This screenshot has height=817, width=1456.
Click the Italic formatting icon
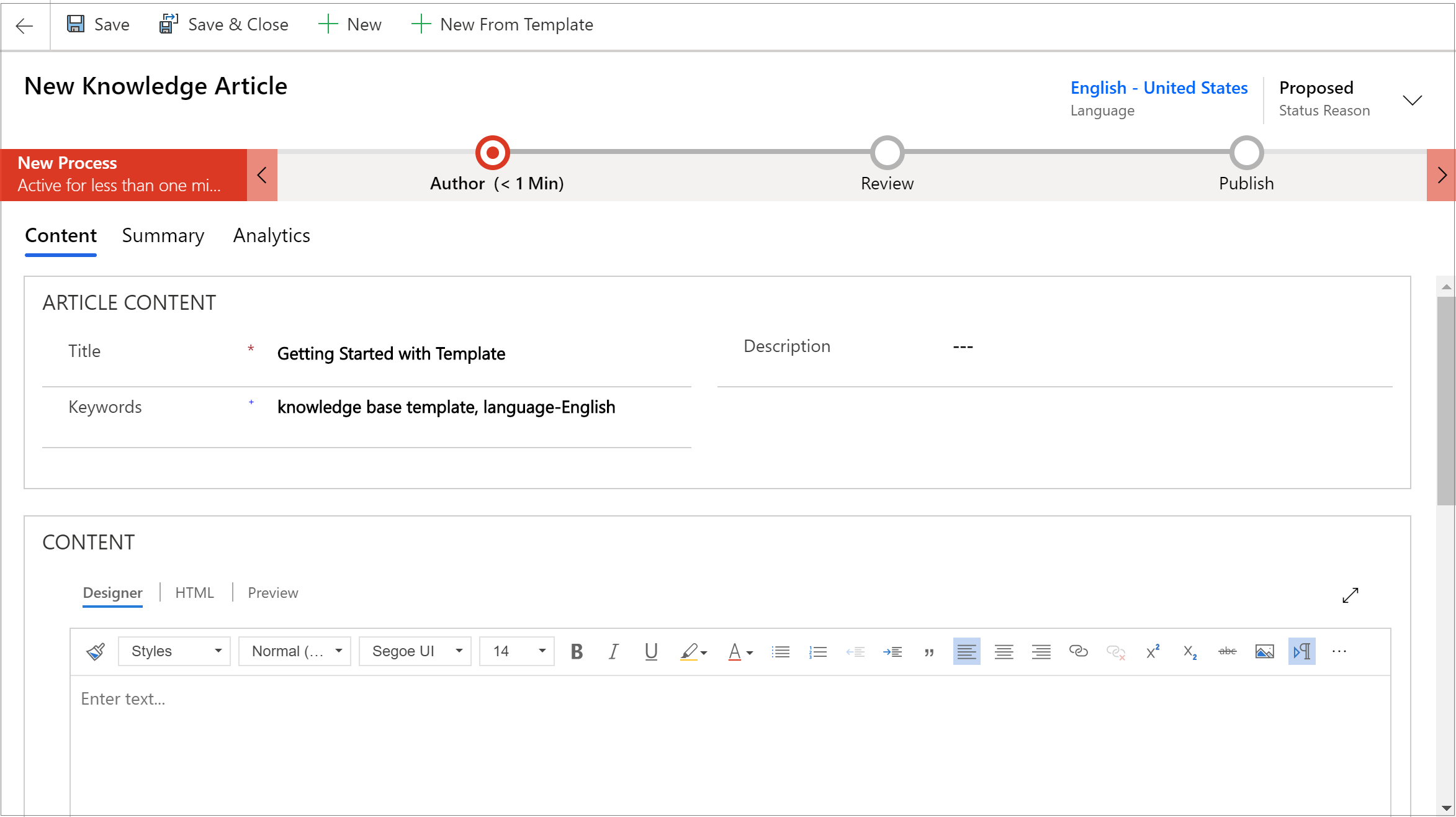click(613, 652)
